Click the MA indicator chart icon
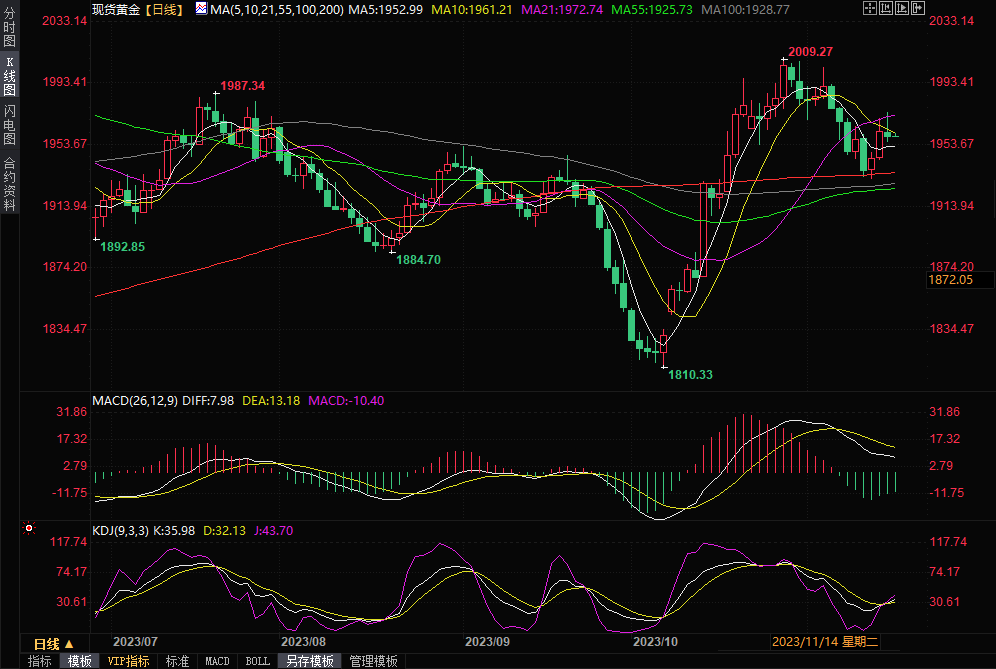 (201, 8)
